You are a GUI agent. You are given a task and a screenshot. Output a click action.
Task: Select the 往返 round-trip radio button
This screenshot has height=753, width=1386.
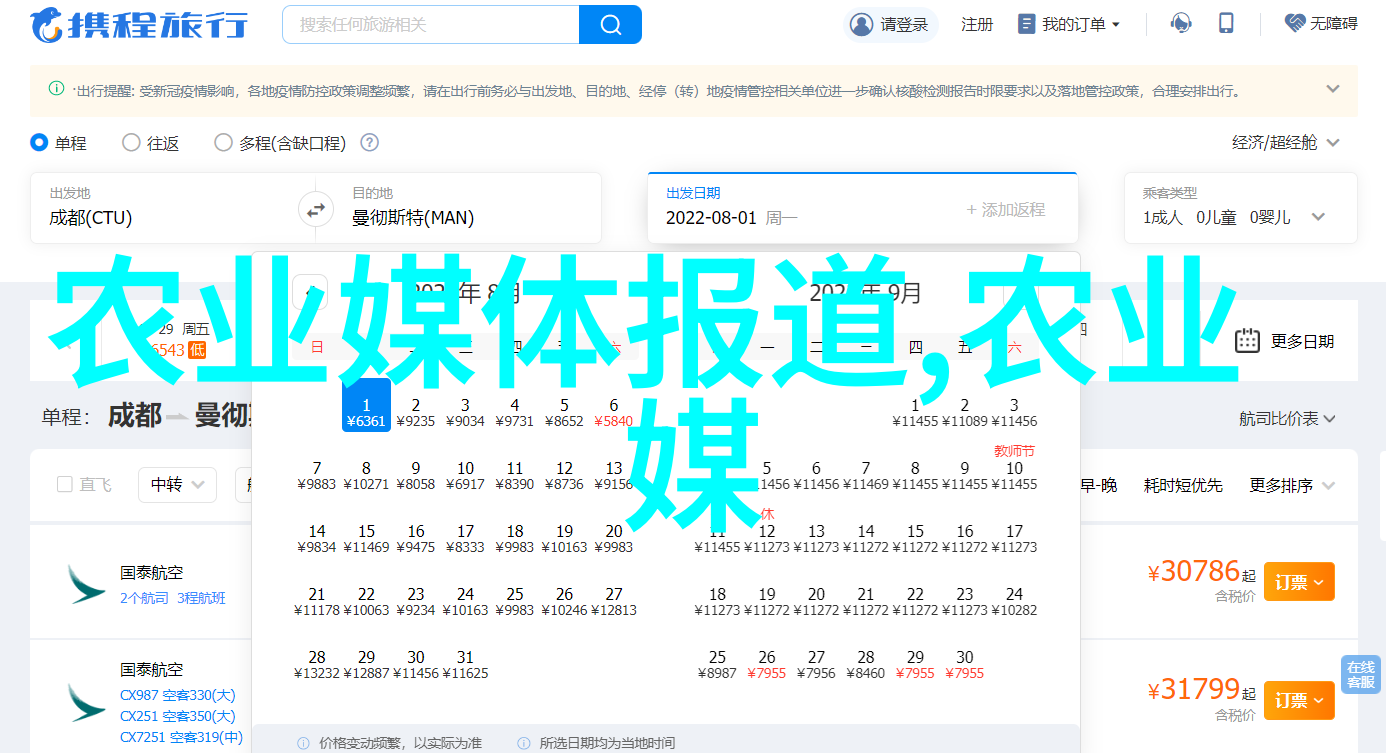(131, 143)
